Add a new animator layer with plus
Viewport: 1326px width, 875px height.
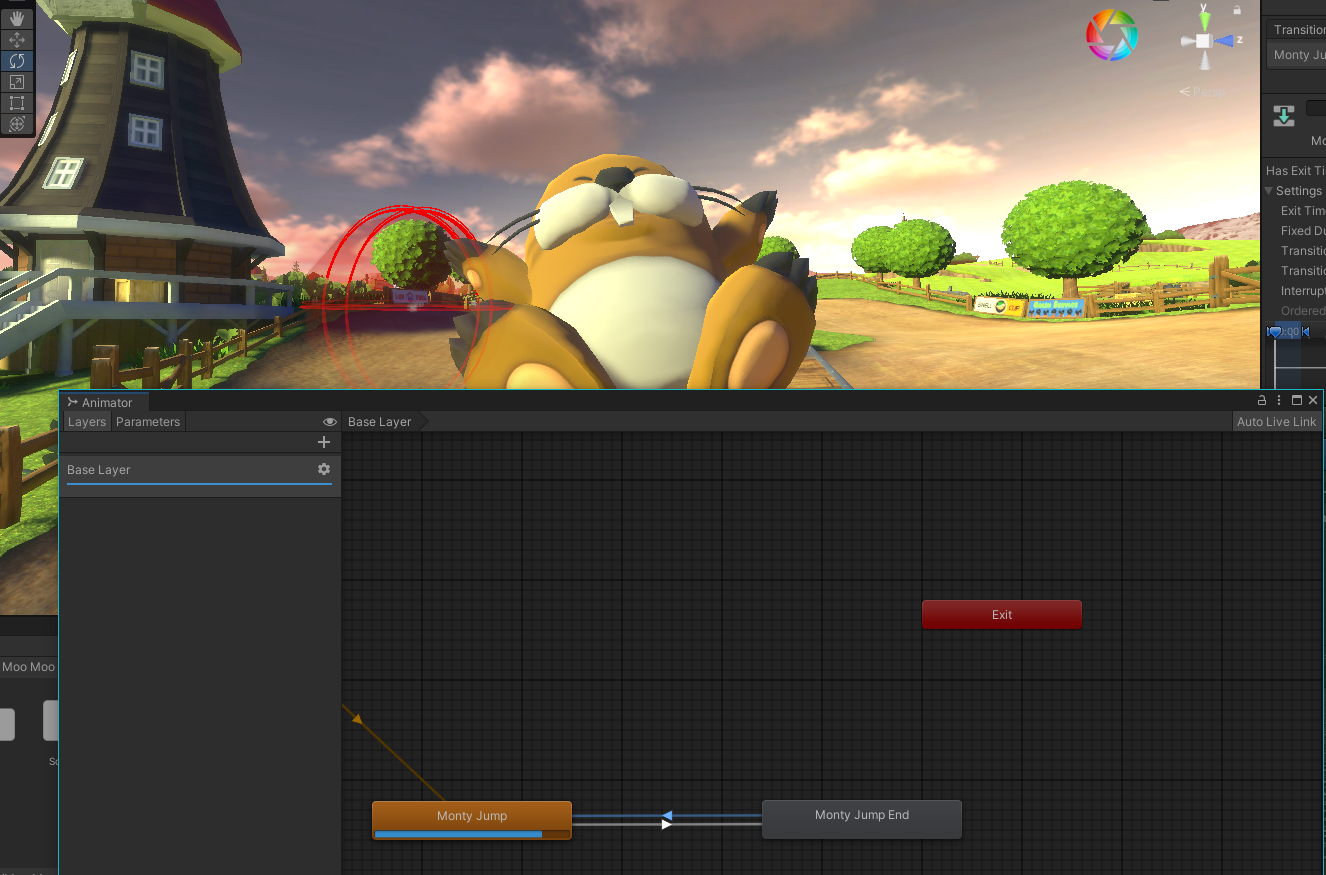click(323, 442)
